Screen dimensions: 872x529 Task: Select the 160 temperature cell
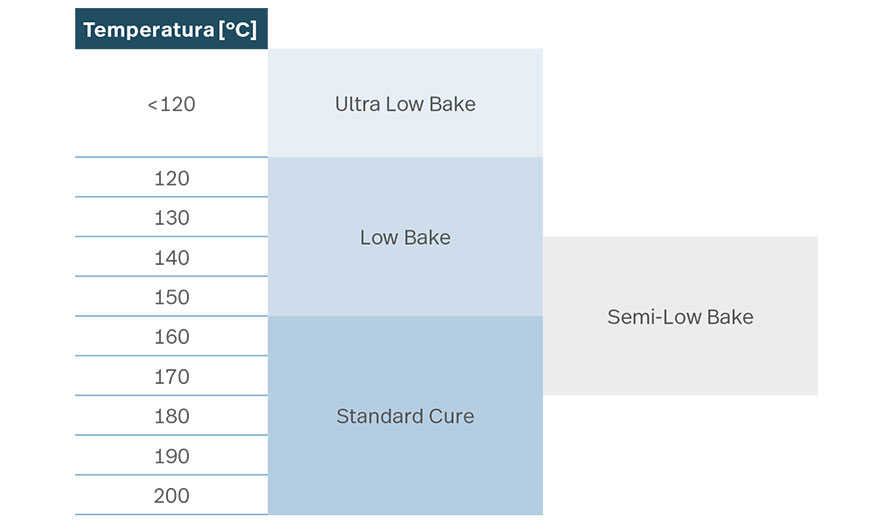[x=171, y=337]
